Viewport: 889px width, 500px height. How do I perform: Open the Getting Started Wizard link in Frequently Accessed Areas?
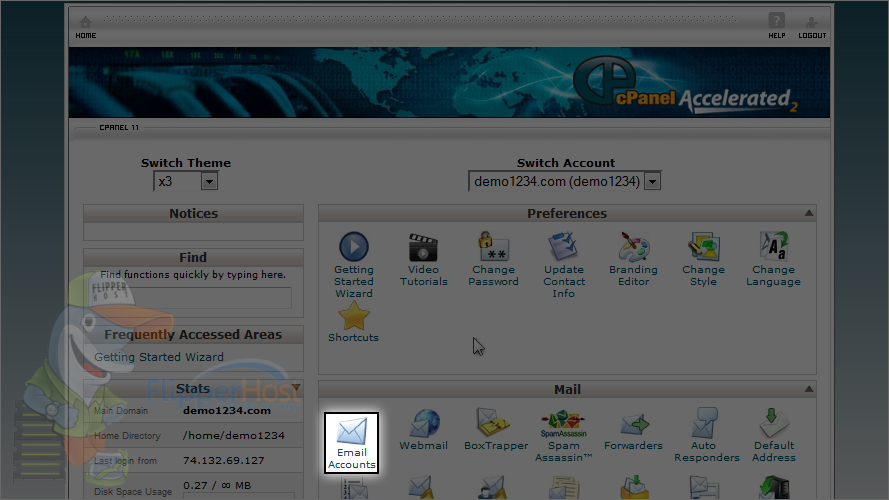(159, 357)
